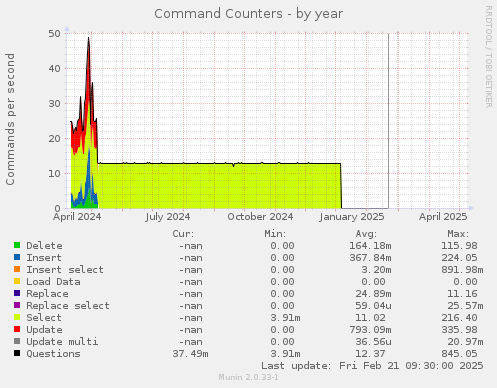Screen dimensions: 497x388
Task: Click the 50 y-axis tick label
Action: tap(54, 33)
